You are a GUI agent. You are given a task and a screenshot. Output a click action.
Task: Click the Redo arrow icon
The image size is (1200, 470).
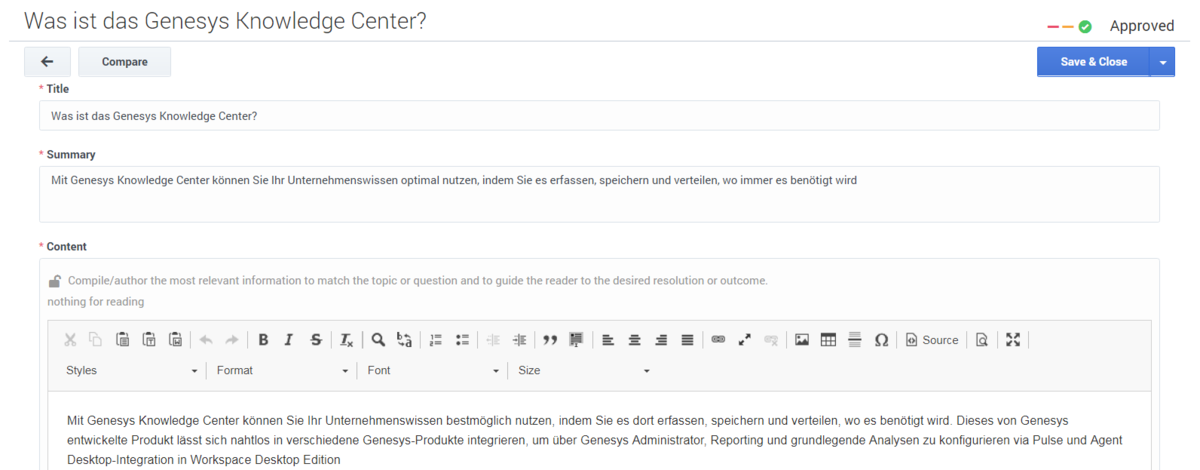[232, 340]
